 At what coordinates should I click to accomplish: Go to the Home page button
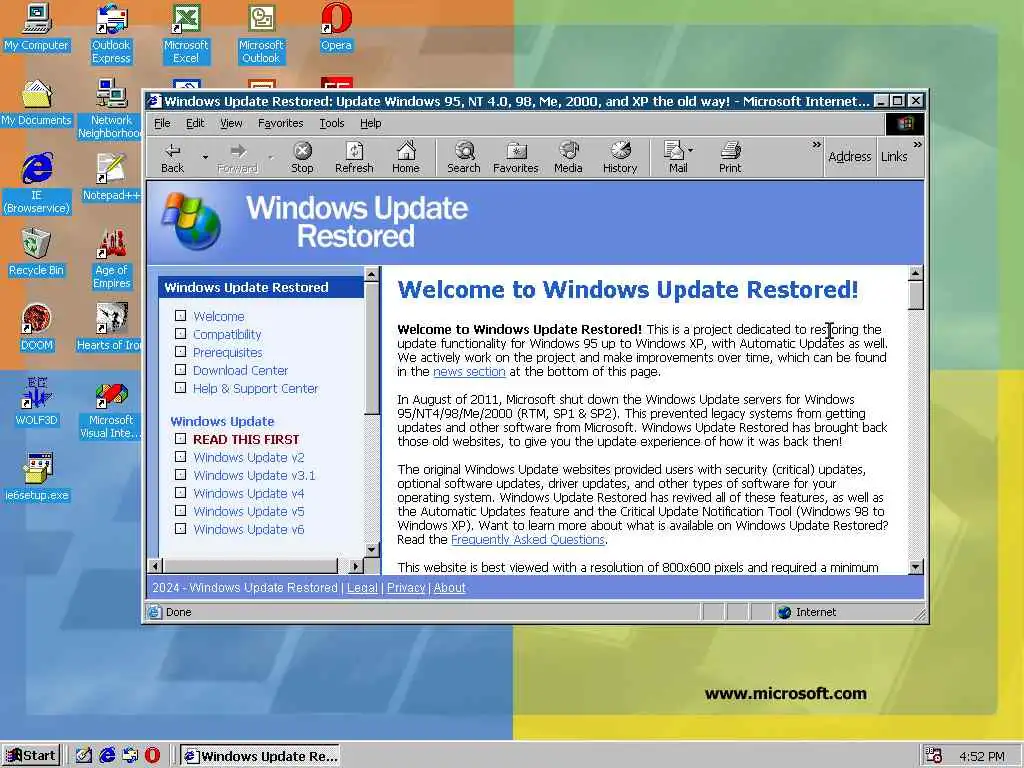[406, 157]
